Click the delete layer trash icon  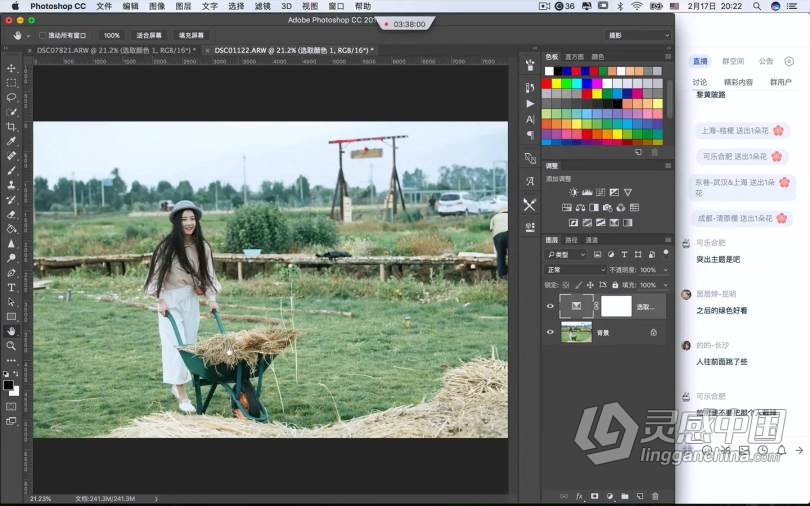tap(656, 496)
